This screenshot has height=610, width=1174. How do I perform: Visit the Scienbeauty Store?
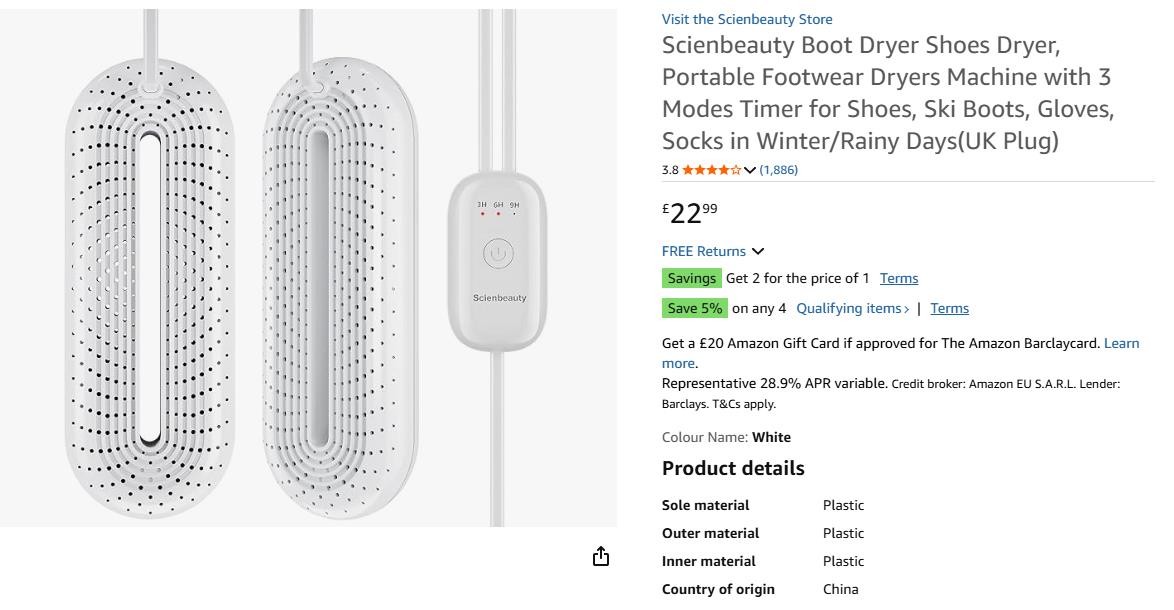[x=747, y=19]
